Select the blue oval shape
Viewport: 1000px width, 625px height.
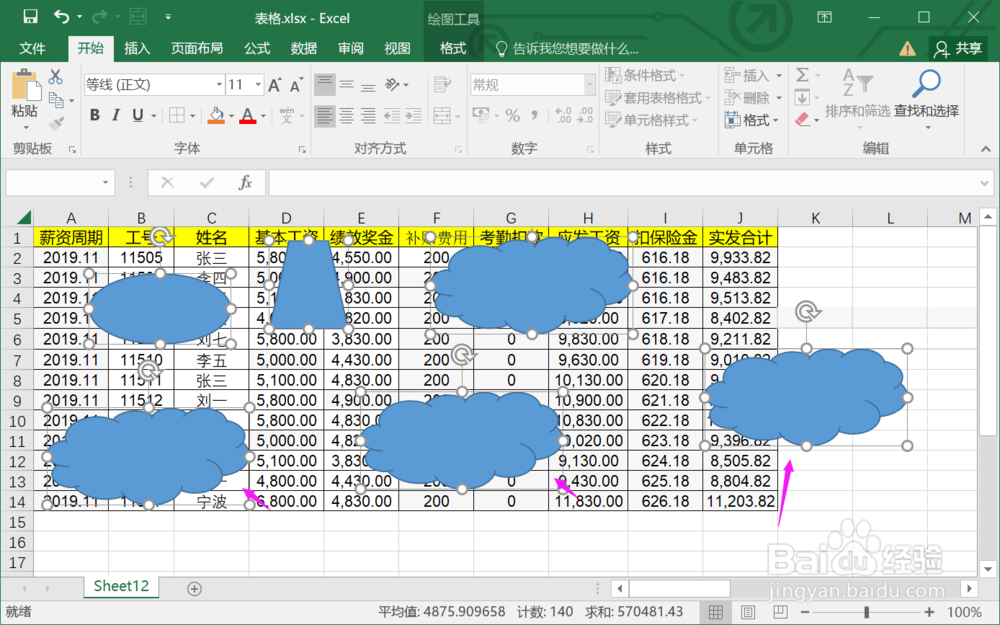(159, 309)
